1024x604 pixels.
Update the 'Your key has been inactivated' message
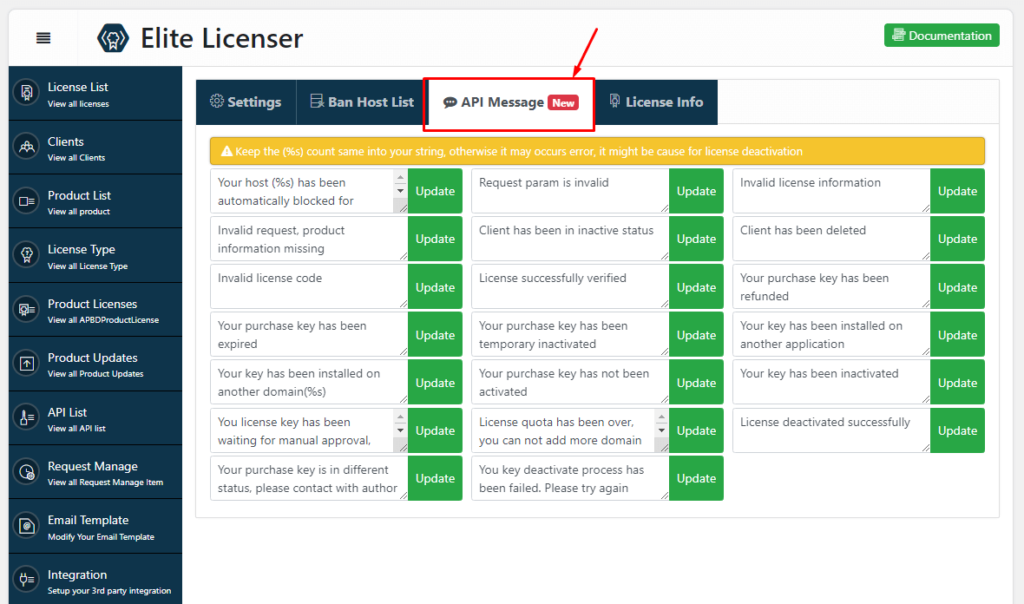pos(957,383)
